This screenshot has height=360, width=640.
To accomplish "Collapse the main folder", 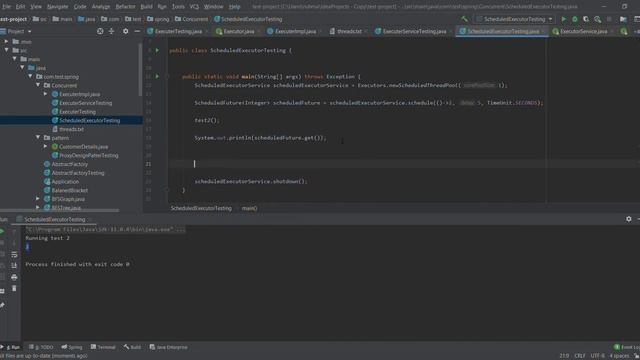I will [x=14, y=59].
